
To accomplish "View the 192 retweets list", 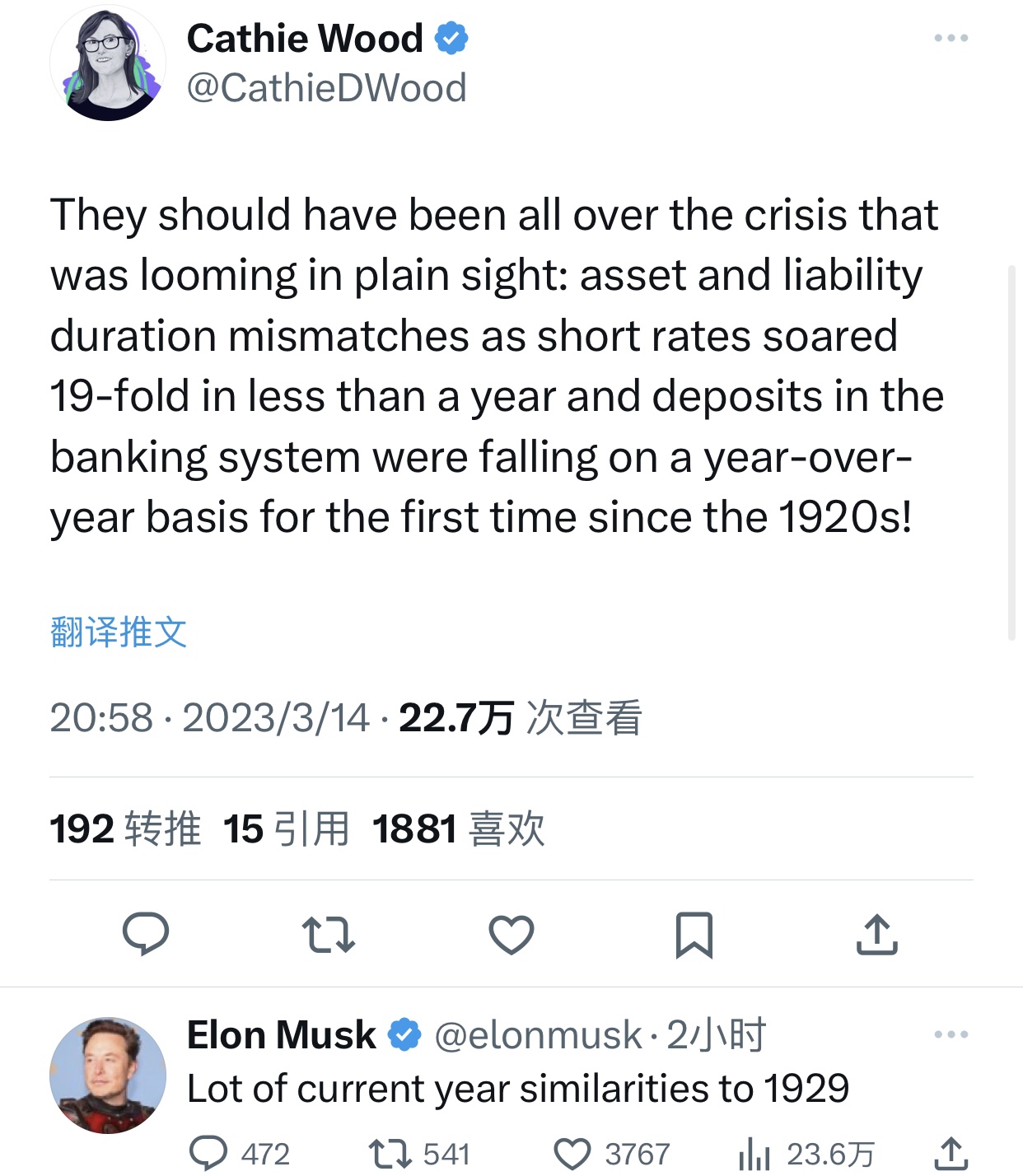I will (125, 828).
